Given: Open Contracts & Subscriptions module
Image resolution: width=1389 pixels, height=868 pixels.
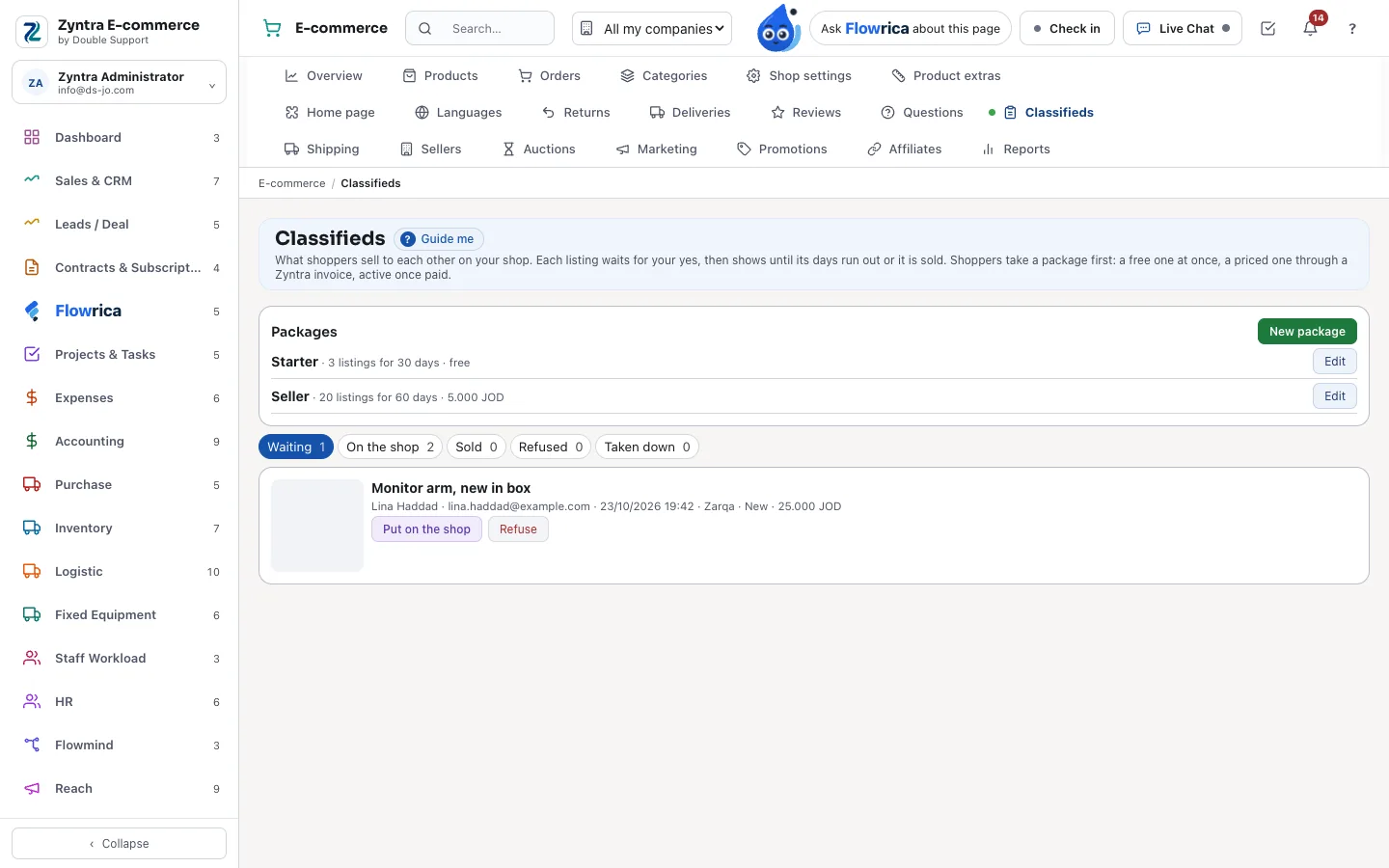Looking at the screenshot, I should click(x=120, y=268).
